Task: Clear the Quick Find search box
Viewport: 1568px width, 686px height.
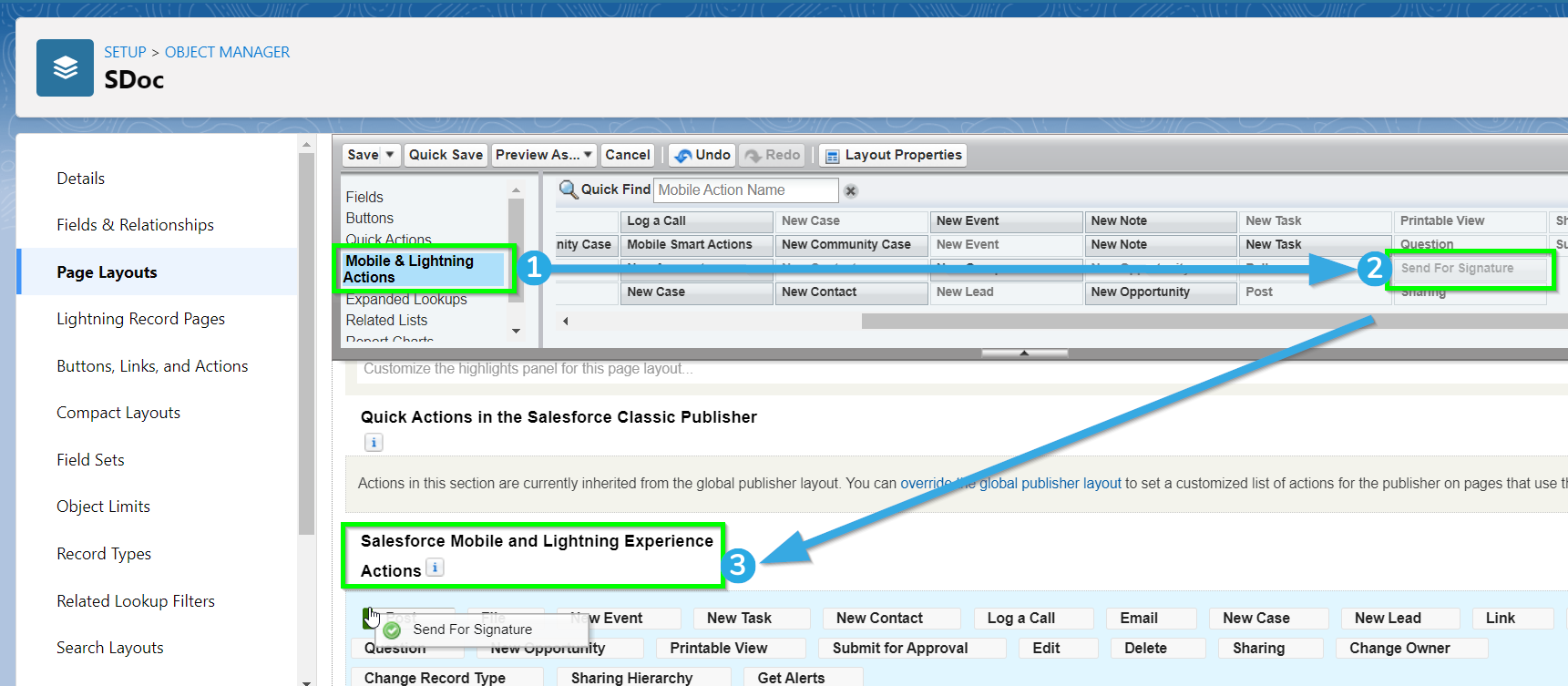Action: click(851, 191)
